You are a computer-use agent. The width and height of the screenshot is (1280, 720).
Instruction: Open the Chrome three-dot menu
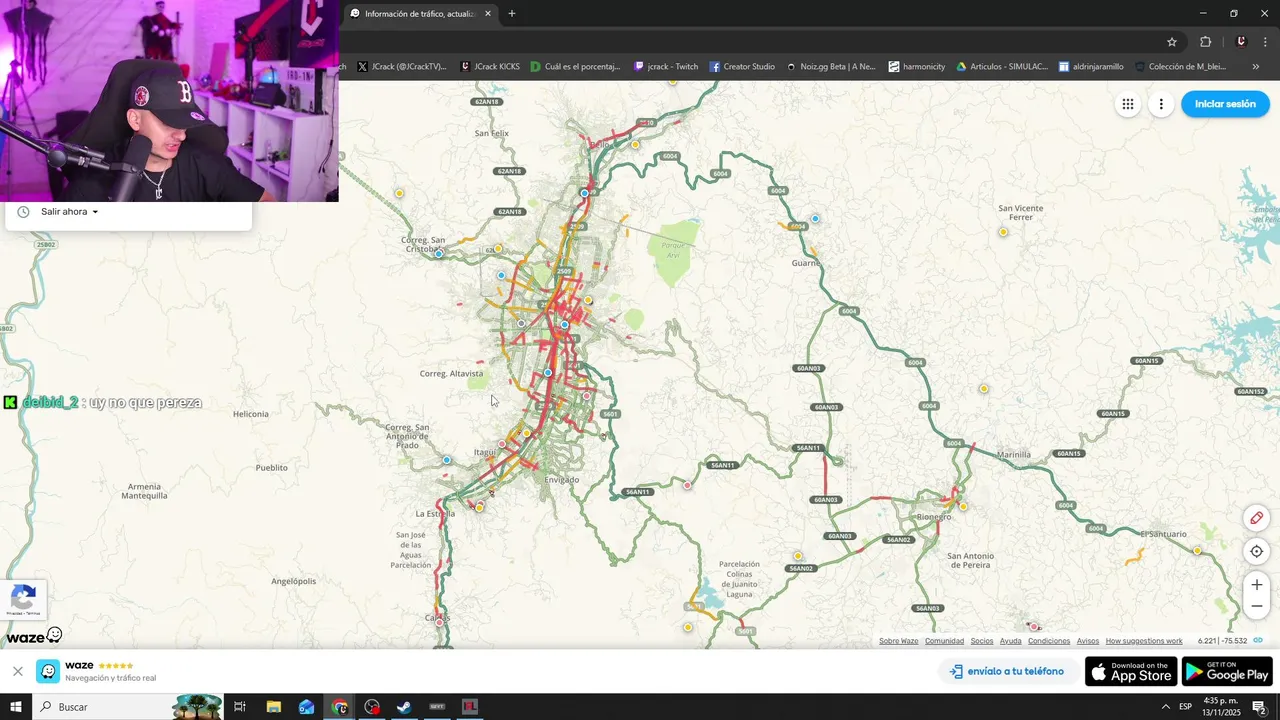click(1265, 42)
